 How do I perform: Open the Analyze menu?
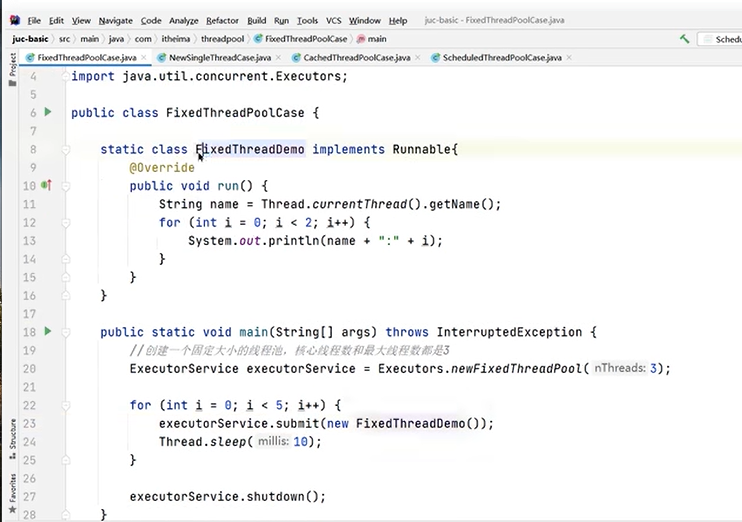pos(184,20)
